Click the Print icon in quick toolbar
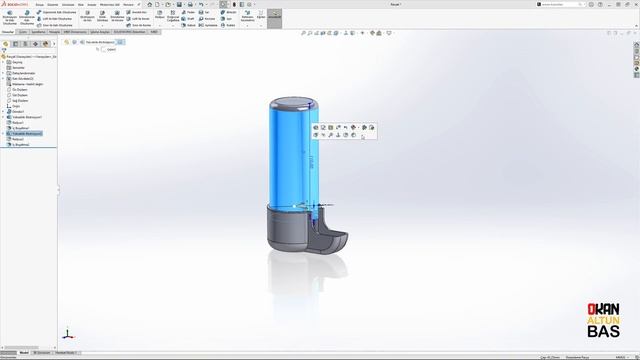This screenshot has height=360, width=640. pos(190,4)
